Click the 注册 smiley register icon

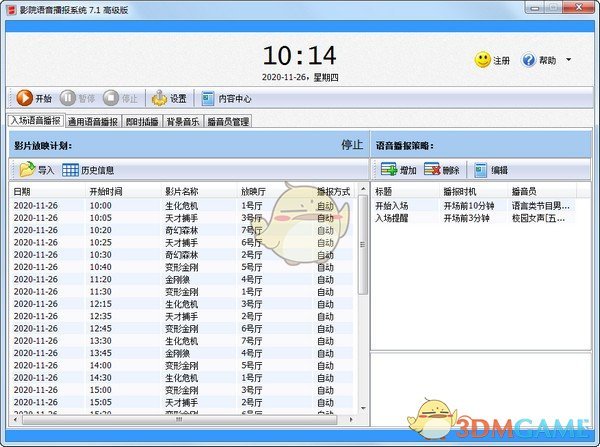pyautogui.click(x=483, y=60)
